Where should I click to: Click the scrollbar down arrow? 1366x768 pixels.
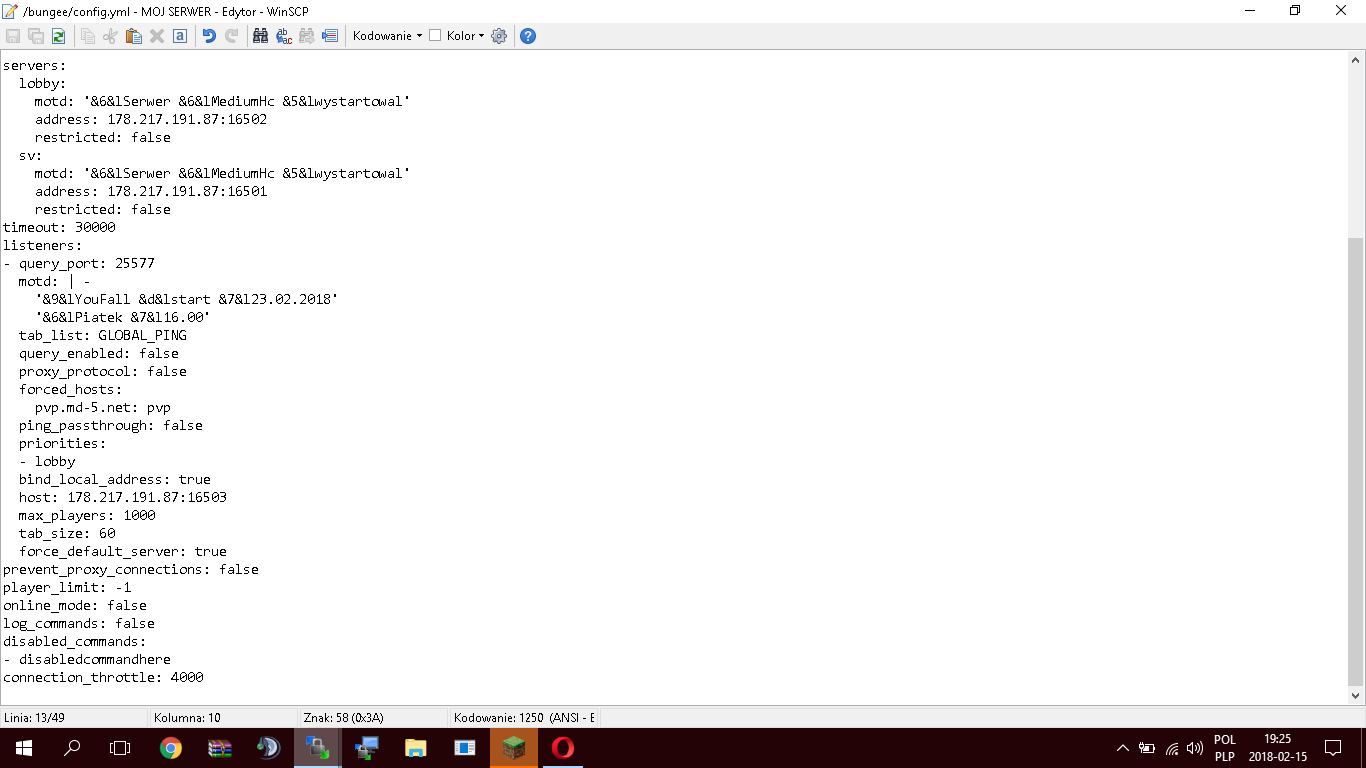(x=1356, y=695)
